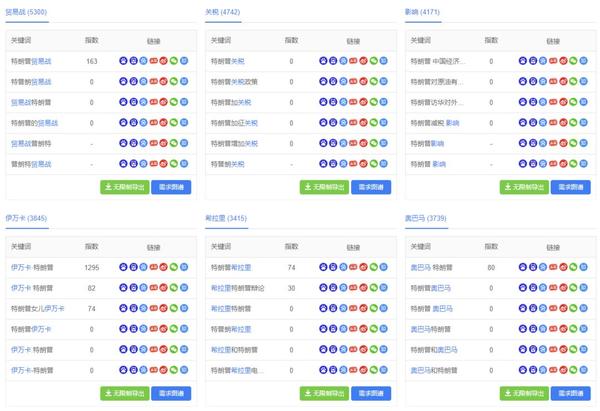The image size is (600, 411).
Task: Click Baidu paw icon in 特朗普 中国经济 row
Action: tap(523, 60)
